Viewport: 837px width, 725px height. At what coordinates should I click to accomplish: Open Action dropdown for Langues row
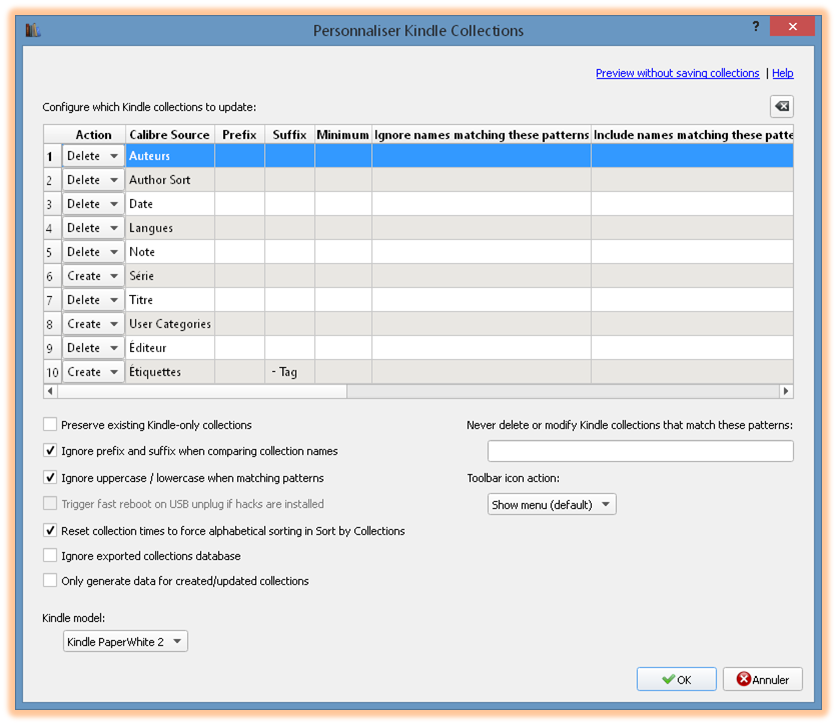click(93, 228)
